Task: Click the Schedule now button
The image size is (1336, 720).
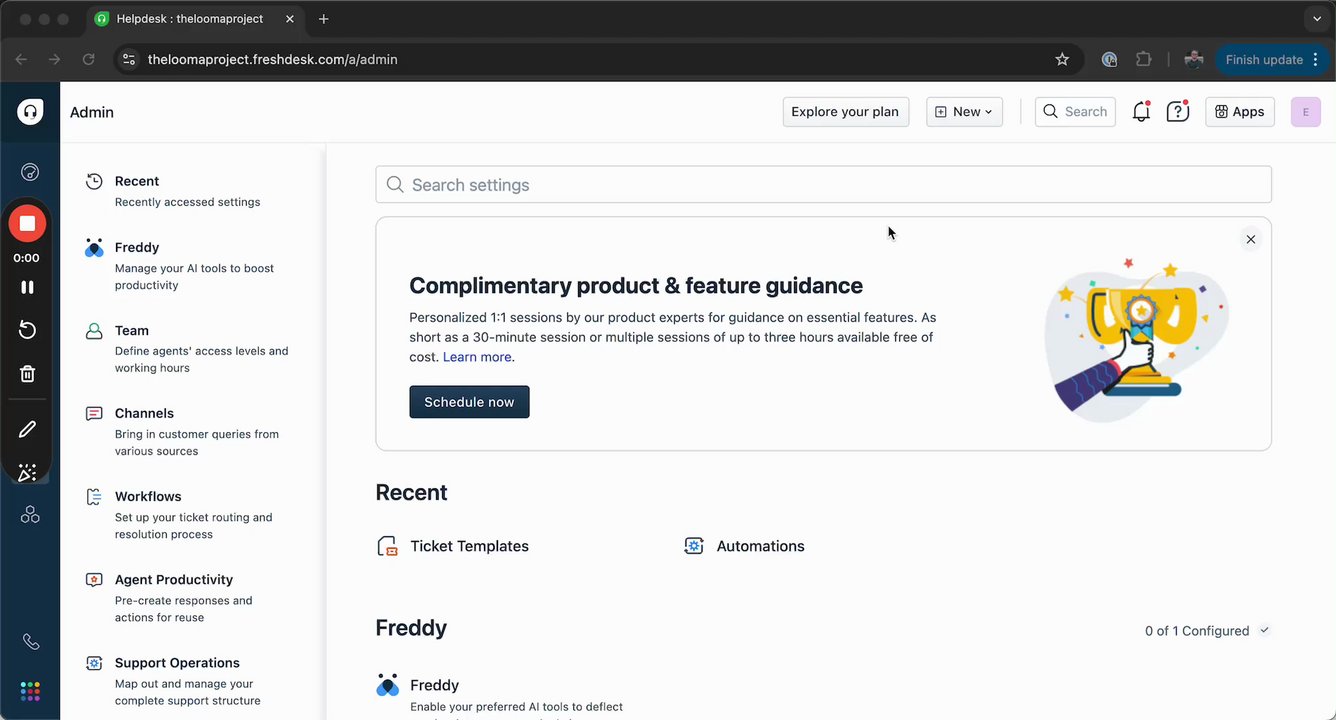Action: (469, 402)
